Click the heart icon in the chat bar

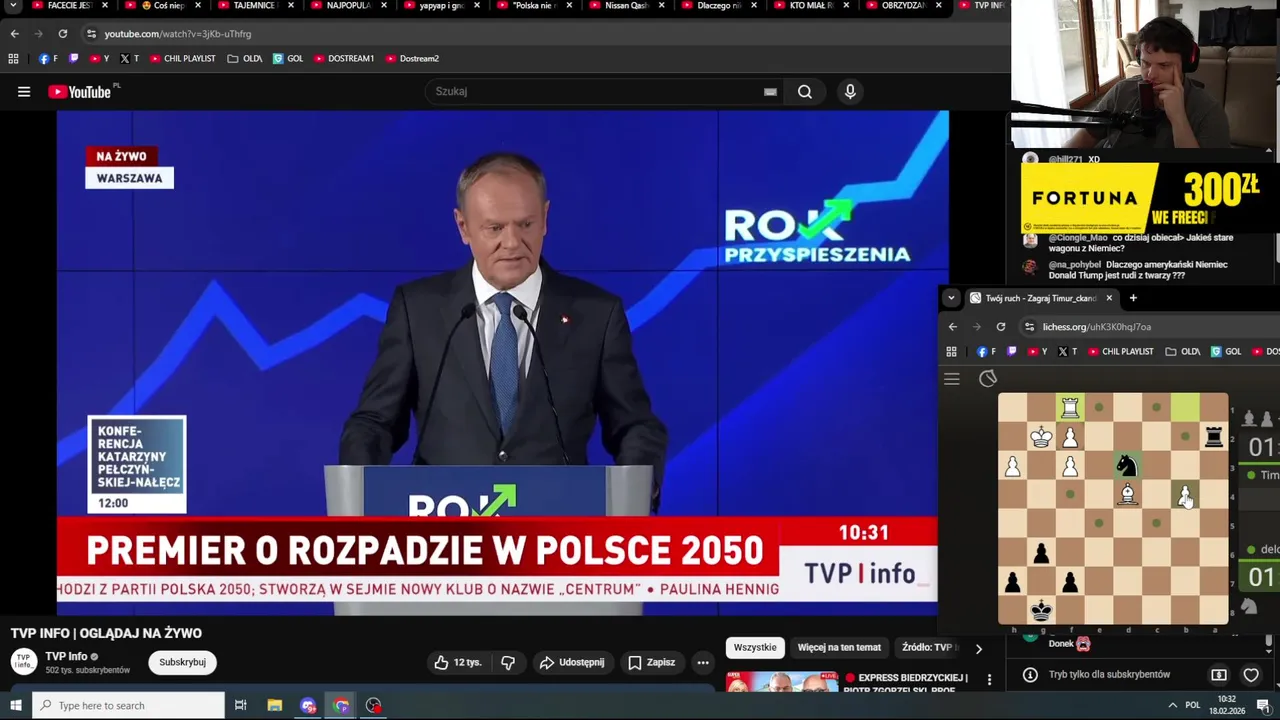pyautogui.click(x=1251, y=675)
